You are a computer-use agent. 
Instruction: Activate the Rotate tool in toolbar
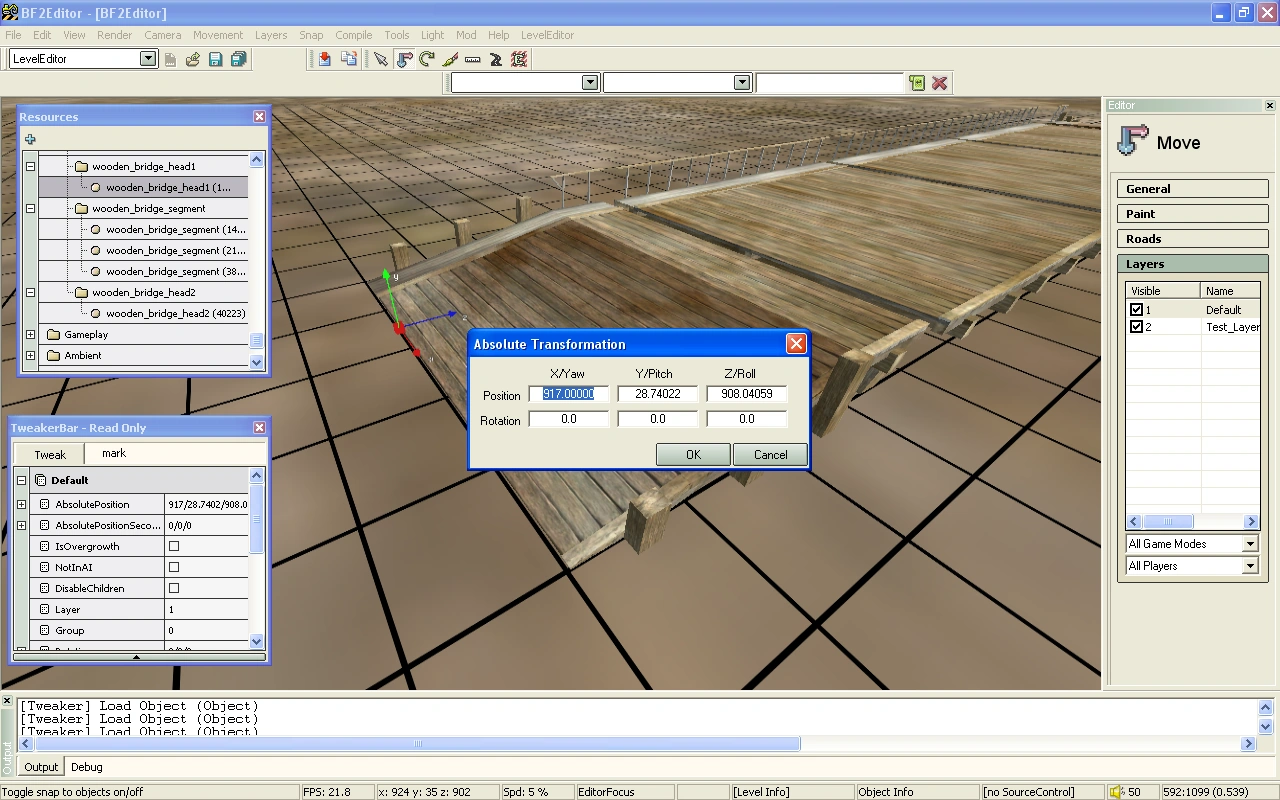point(427,60)
